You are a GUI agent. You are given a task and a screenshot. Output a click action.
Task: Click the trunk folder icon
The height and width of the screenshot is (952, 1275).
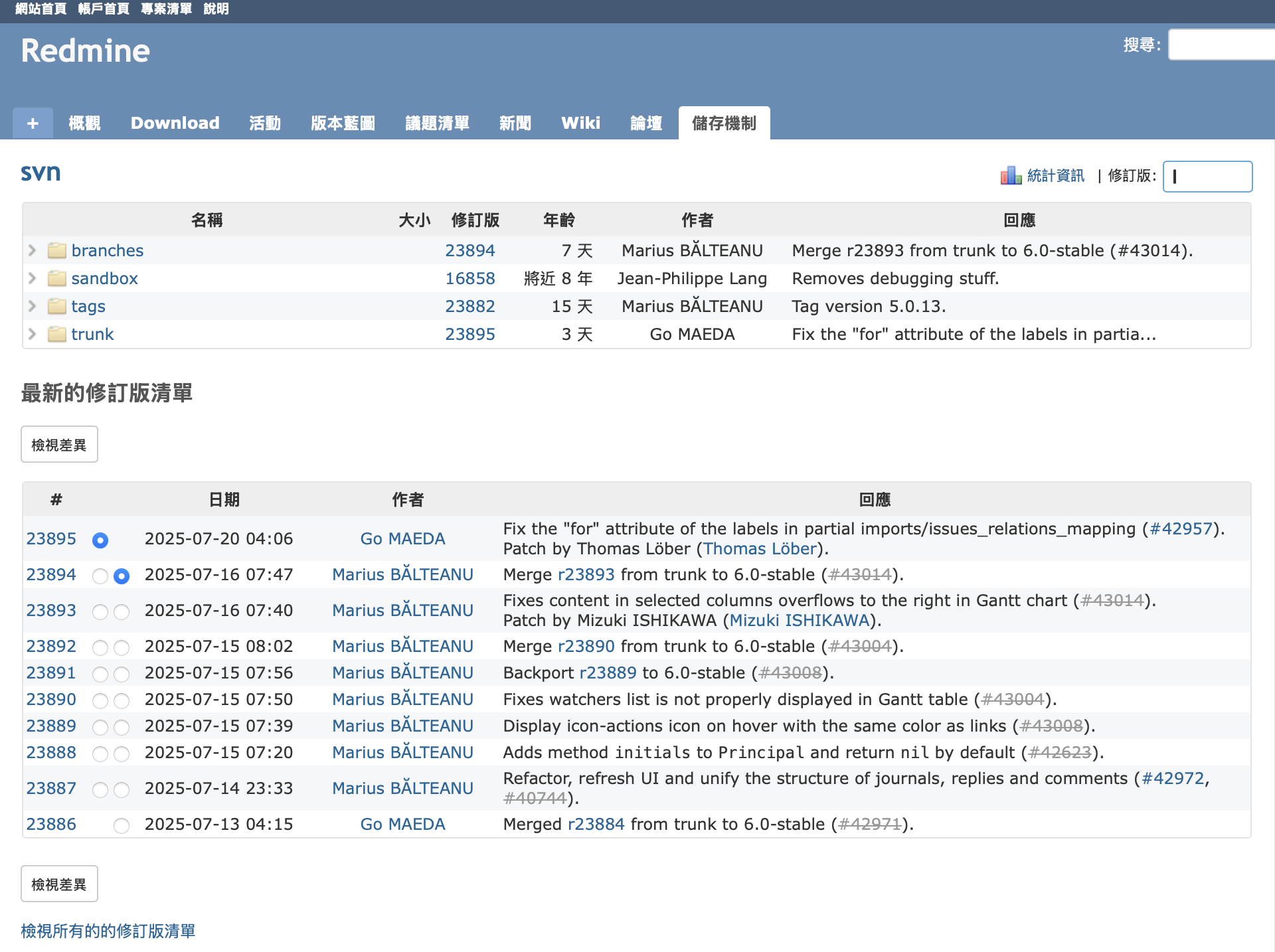(57, 334)
